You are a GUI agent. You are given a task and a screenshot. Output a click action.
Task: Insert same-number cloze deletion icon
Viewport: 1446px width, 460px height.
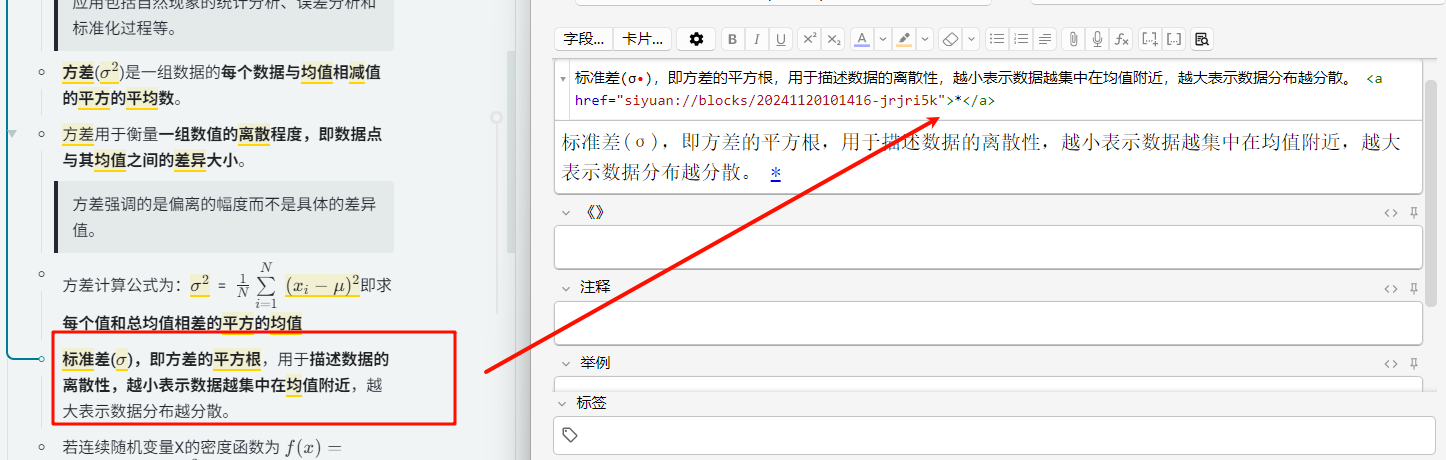pyautogui.click(x=1174, y=39)
